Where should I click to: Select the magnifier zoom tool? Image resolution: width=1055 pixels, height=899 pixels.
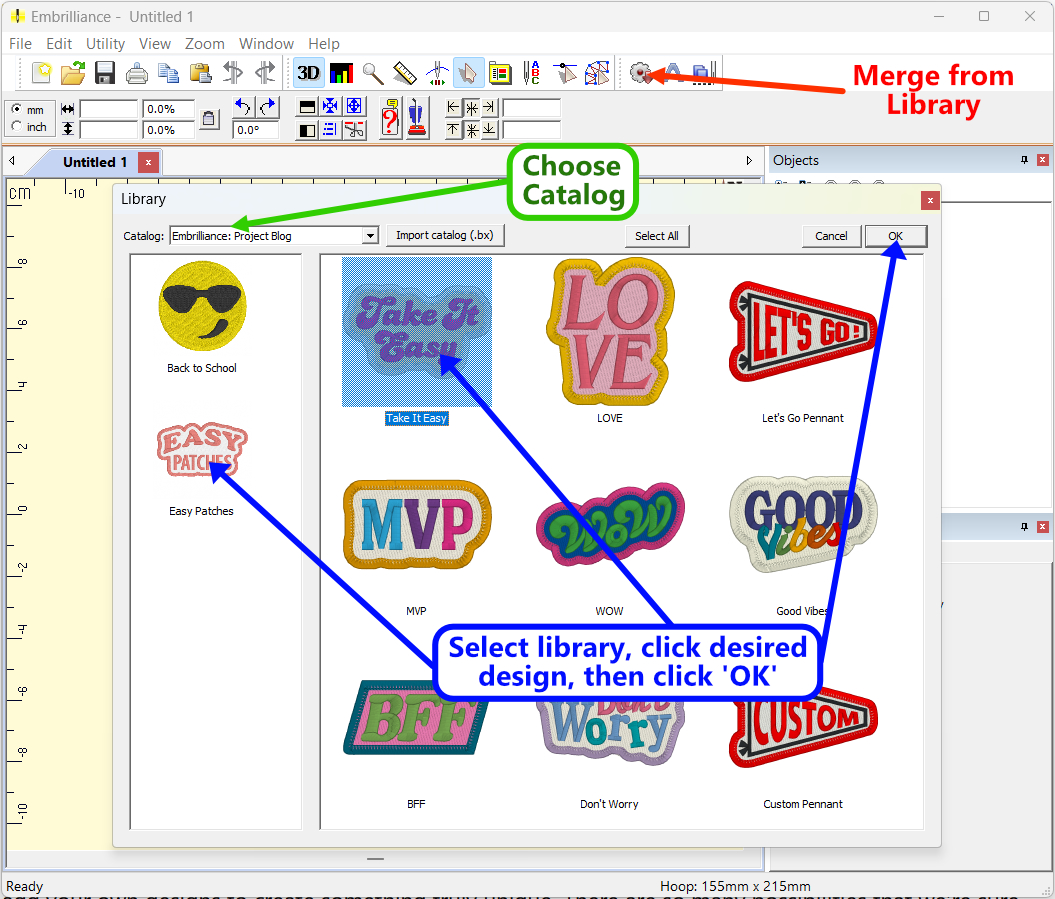[x=372, y=73]
